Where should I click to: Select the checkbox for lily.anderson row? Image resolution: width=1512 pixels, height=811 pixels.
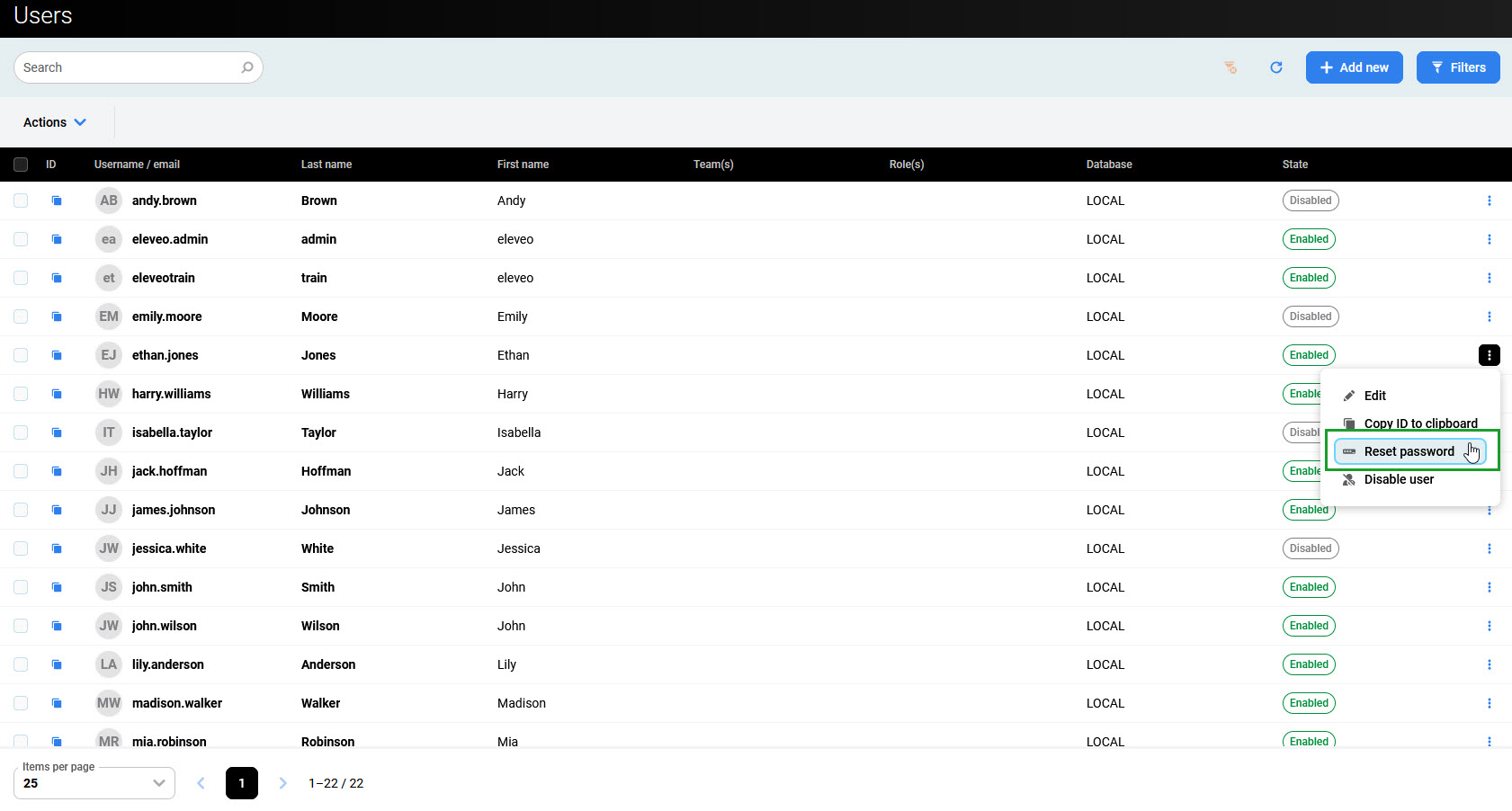point(21,664)
